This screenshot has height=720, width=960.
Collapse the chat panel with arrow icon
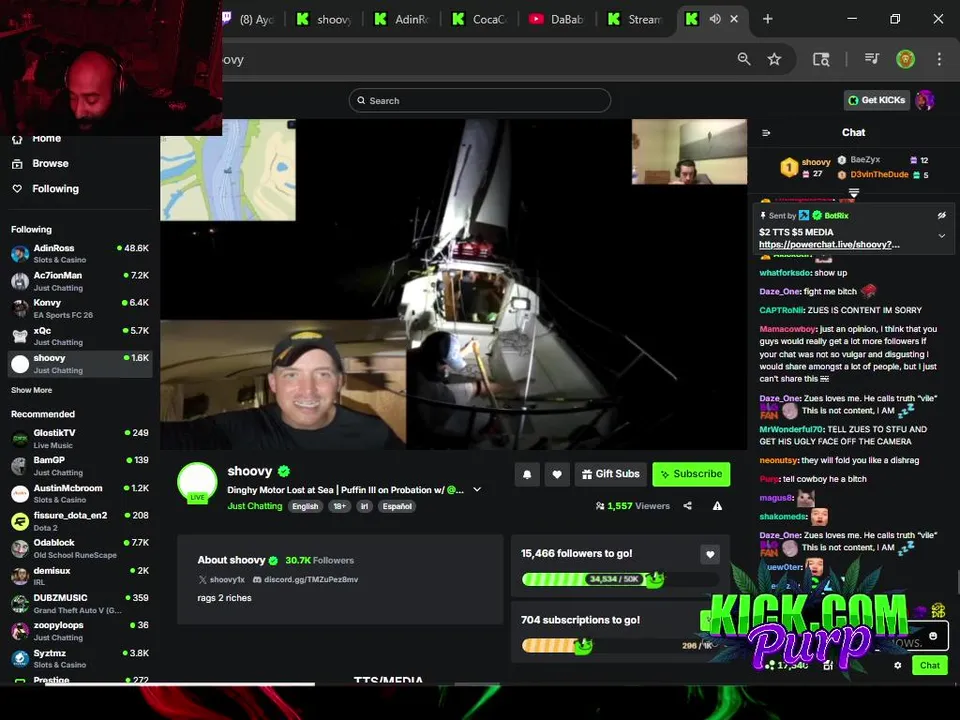coord(766,133)
